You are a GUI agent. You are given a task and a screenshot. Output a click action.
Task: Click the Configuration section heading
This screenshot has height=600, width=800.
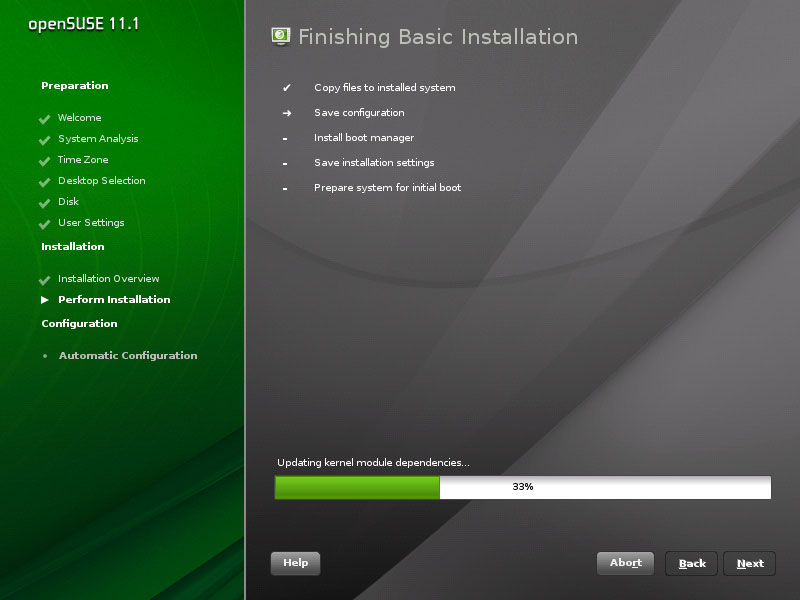tap(79, 323)
